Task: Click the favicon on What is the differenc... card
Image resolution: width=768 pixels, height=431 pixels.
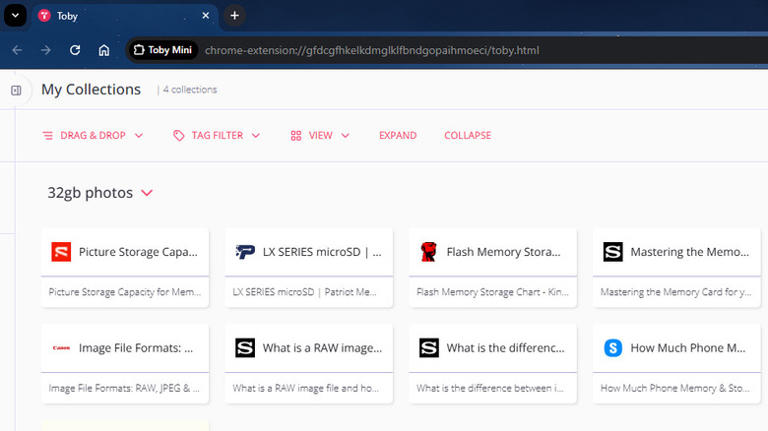Action: point(429,348)
